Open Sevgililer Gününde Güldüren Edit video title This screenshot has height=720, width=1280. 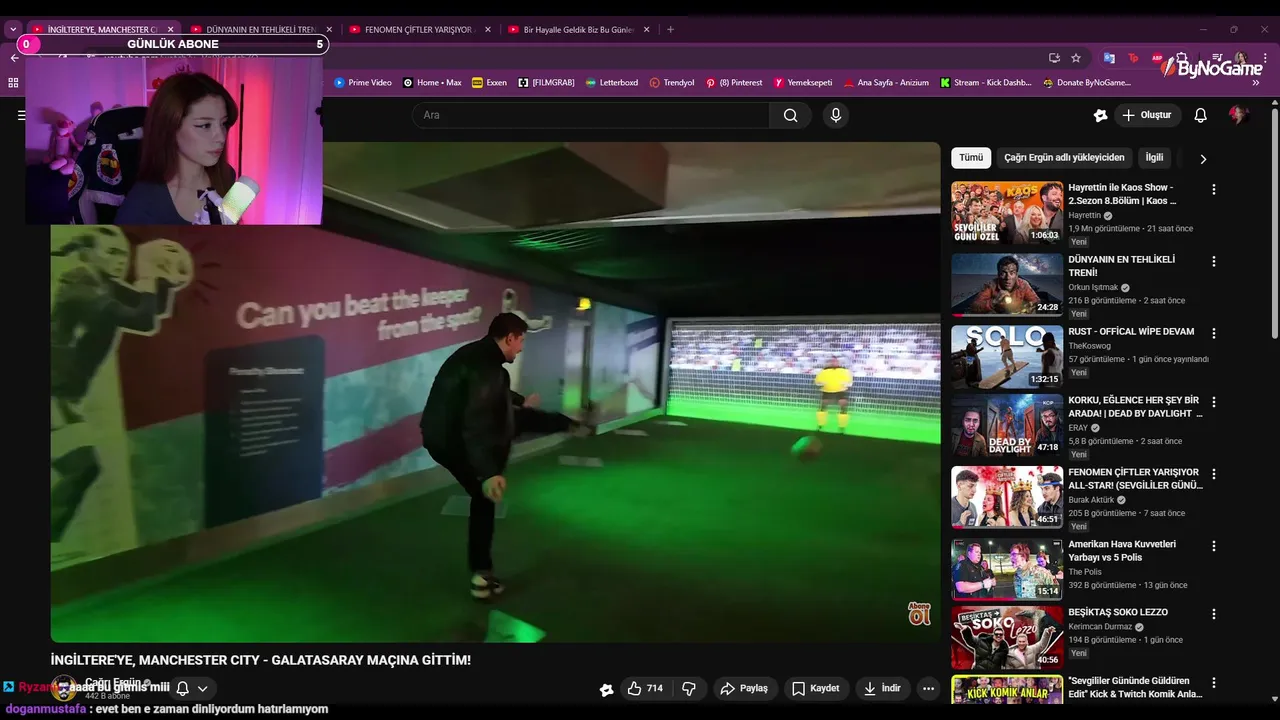(1135, 687)
